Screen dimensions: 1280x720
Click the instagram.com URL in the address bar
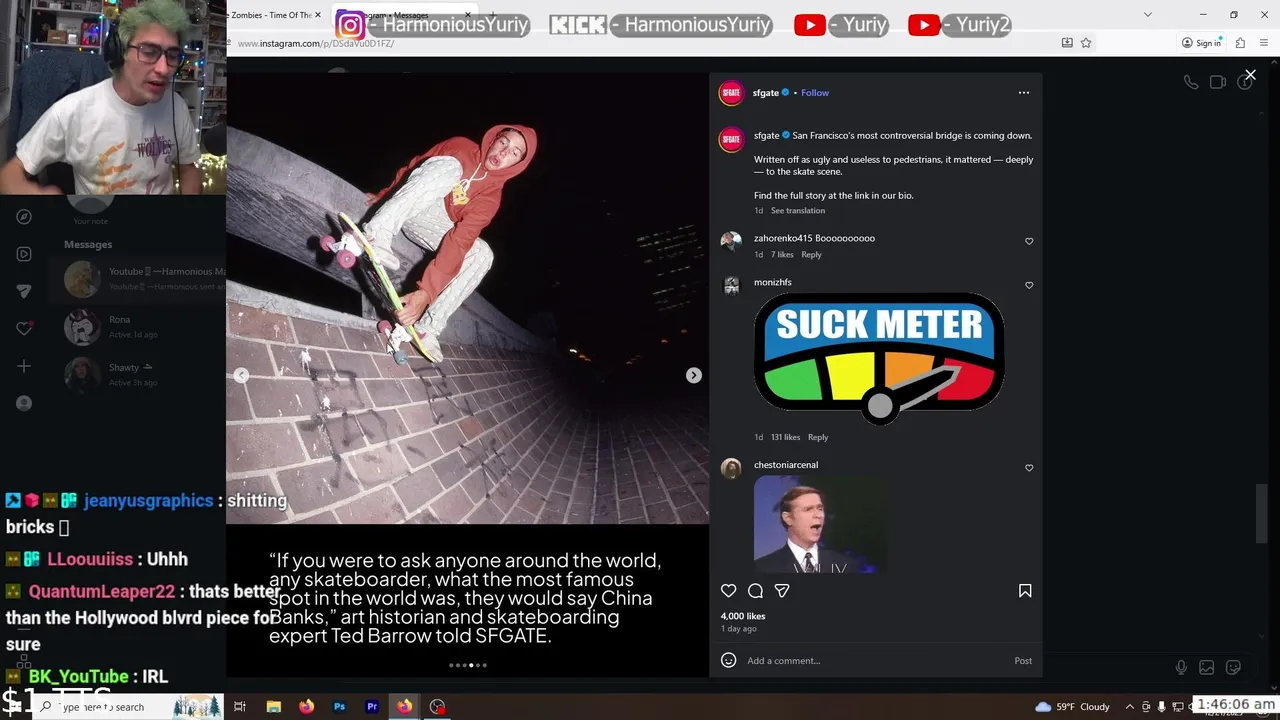(316, 43)
